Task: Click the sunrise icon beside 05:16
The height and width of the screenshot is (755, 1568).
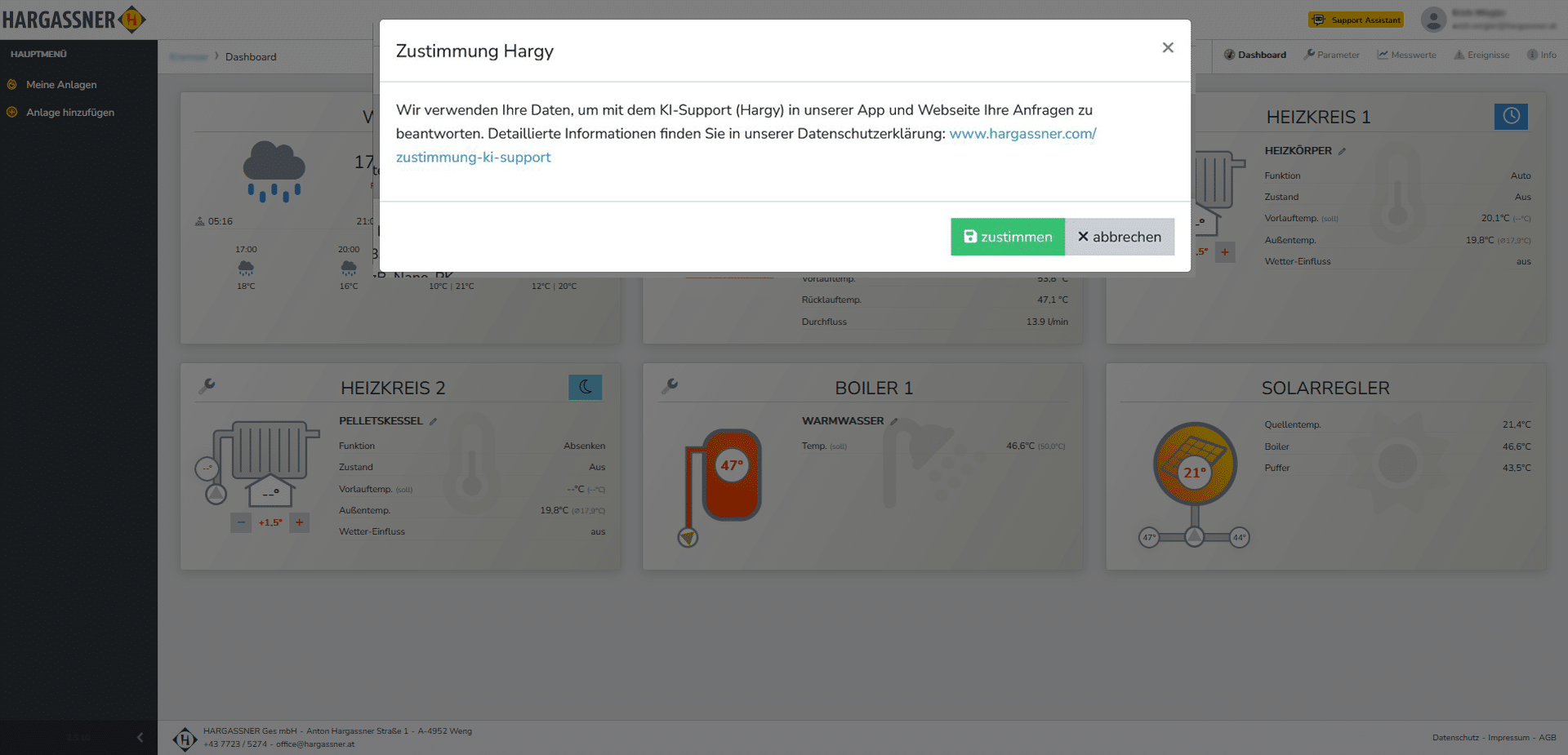Action: tap(200, 221)
